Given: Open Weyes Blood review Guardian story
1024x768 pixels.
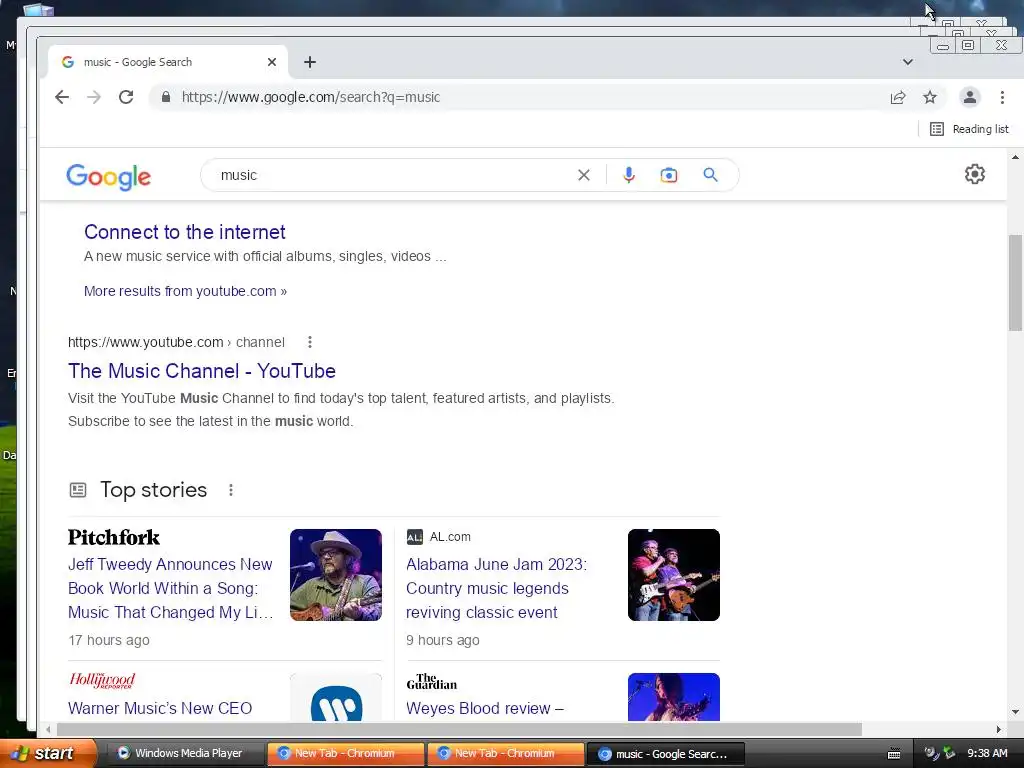Looking at the screenshot, I should 485,709.
